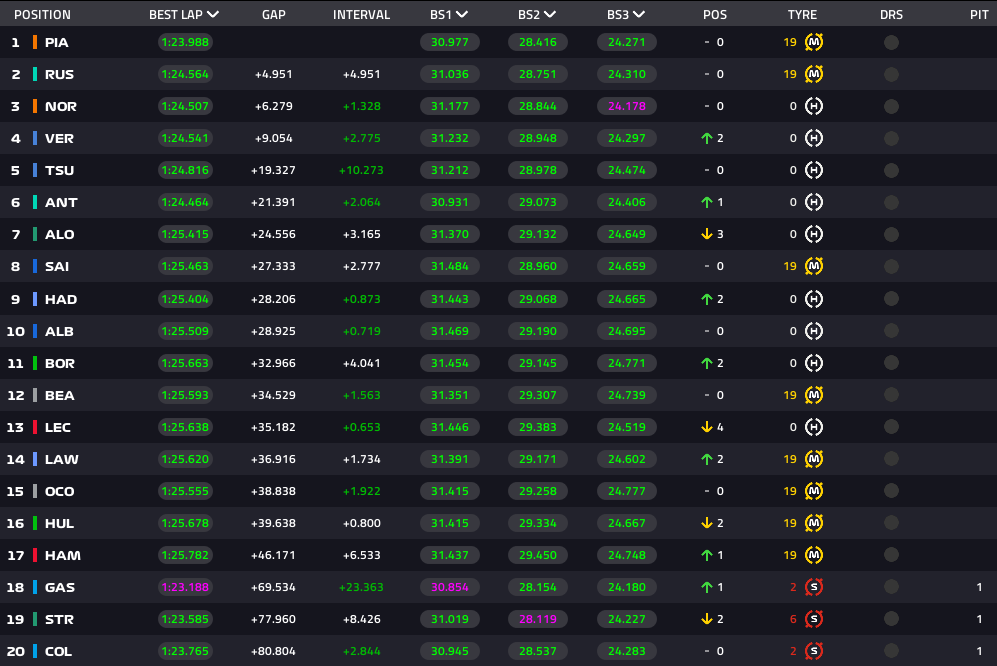Click the hard tyre icon for NOR

click(x=814, y=106)
